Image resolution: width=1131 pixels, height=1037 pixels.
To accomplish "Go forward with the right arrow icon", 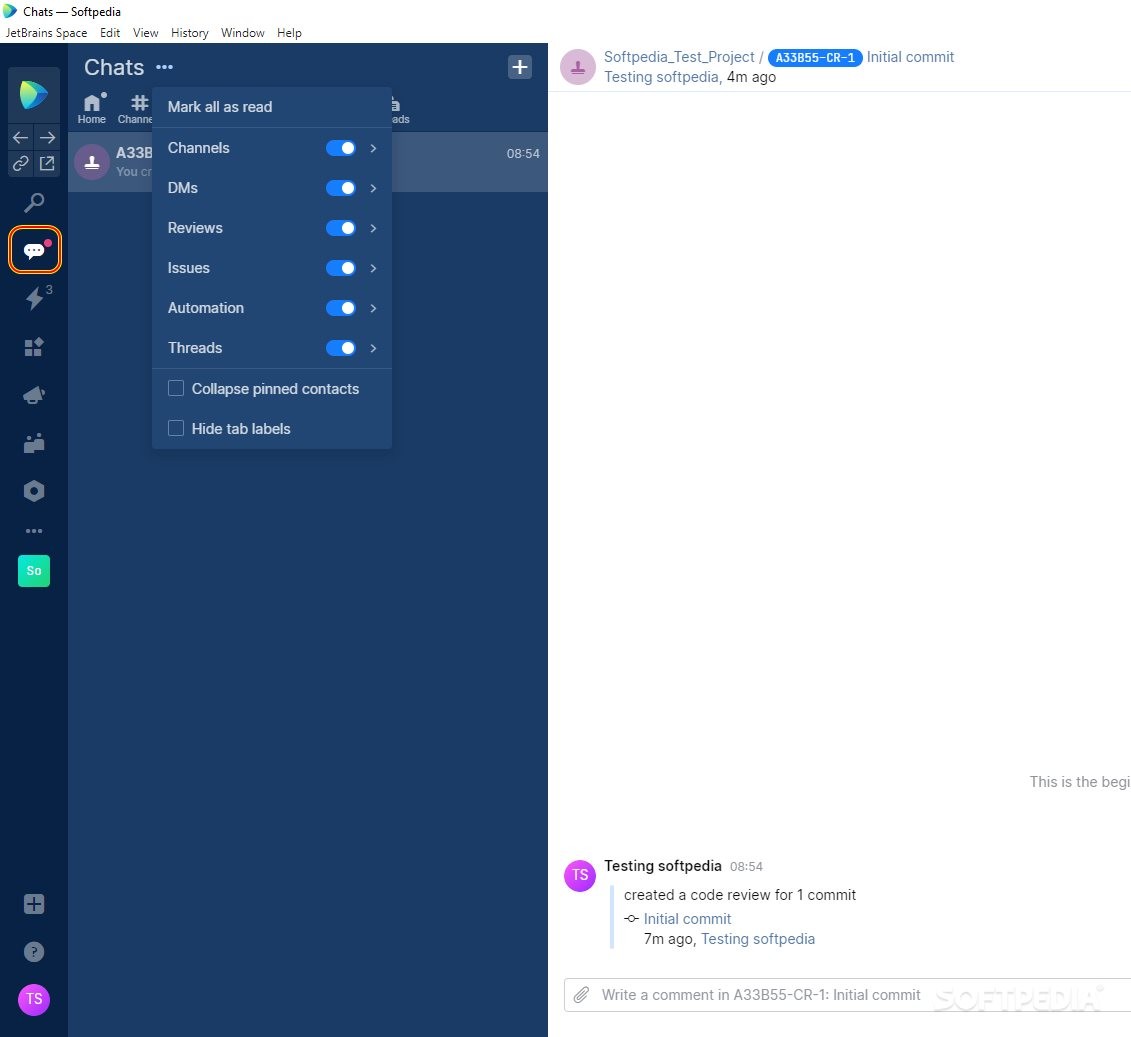I will pyautogui.click(x=48, y=137).
